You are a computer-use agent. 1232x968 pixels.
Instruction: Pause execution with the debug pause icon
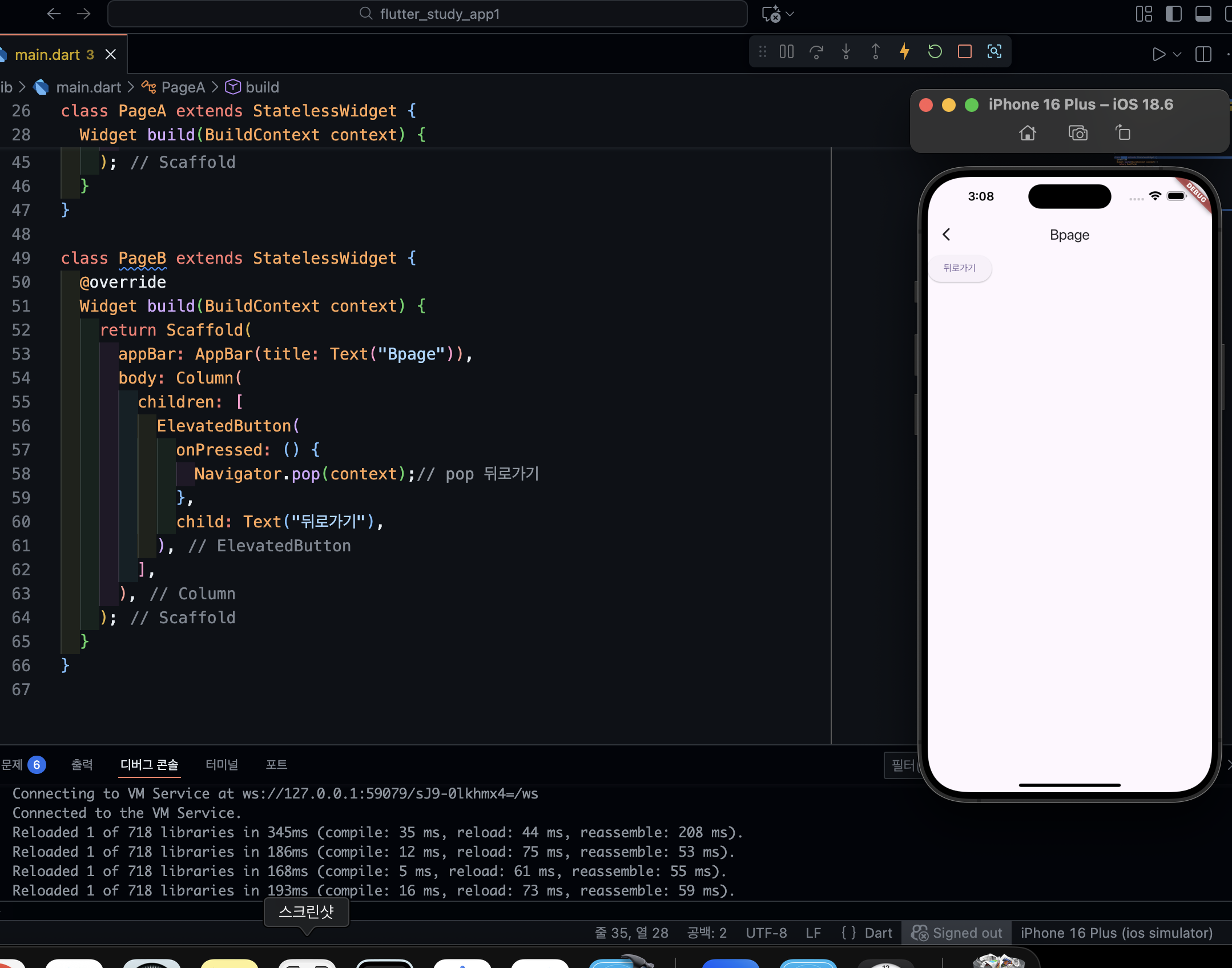click(x=787, y=52)
